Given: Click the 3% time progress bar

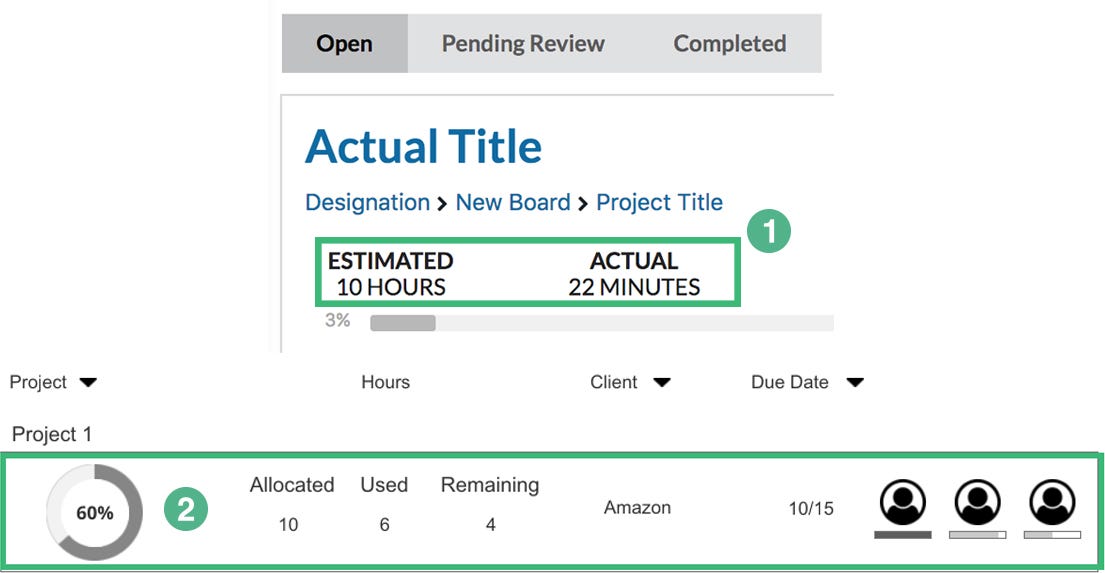Looking at the screenshot, I should click(600, 323).
